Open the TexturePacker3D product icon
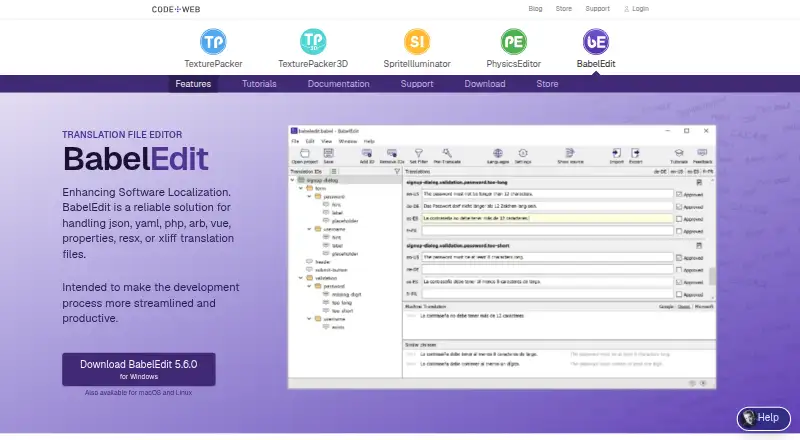Screen dimensions: 800x440 (313, 41)
